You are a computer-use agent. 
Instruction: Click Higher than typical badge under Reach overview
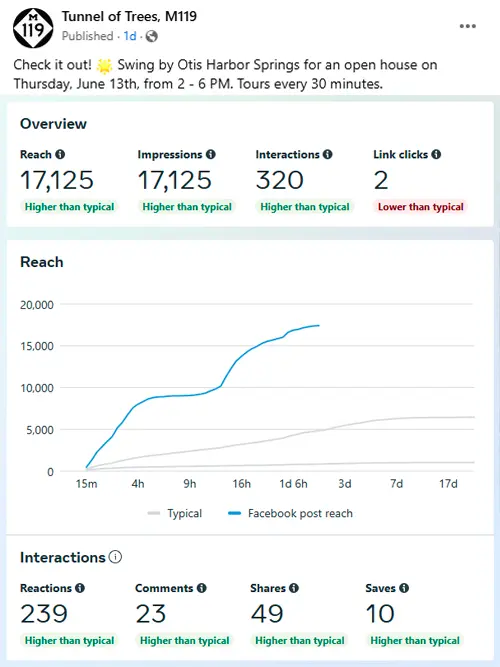[x=69, y=207]
